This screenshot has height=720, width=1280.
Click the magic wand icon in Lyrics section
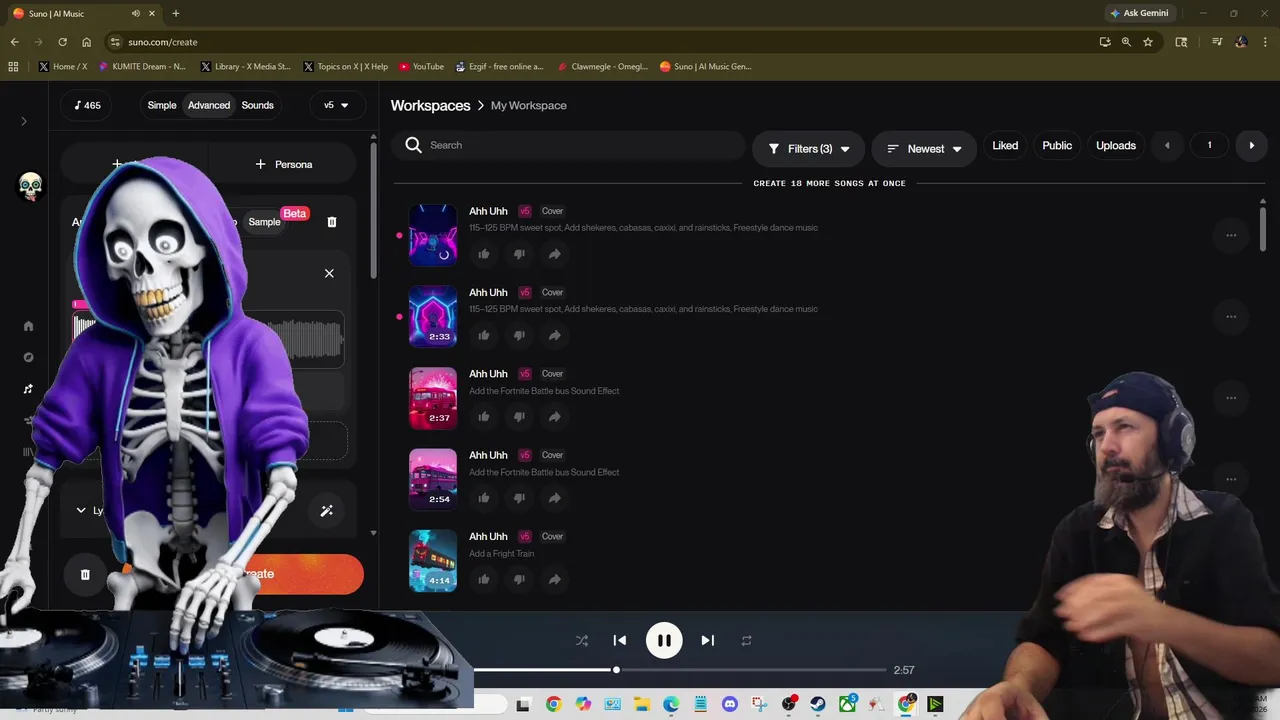326,510
